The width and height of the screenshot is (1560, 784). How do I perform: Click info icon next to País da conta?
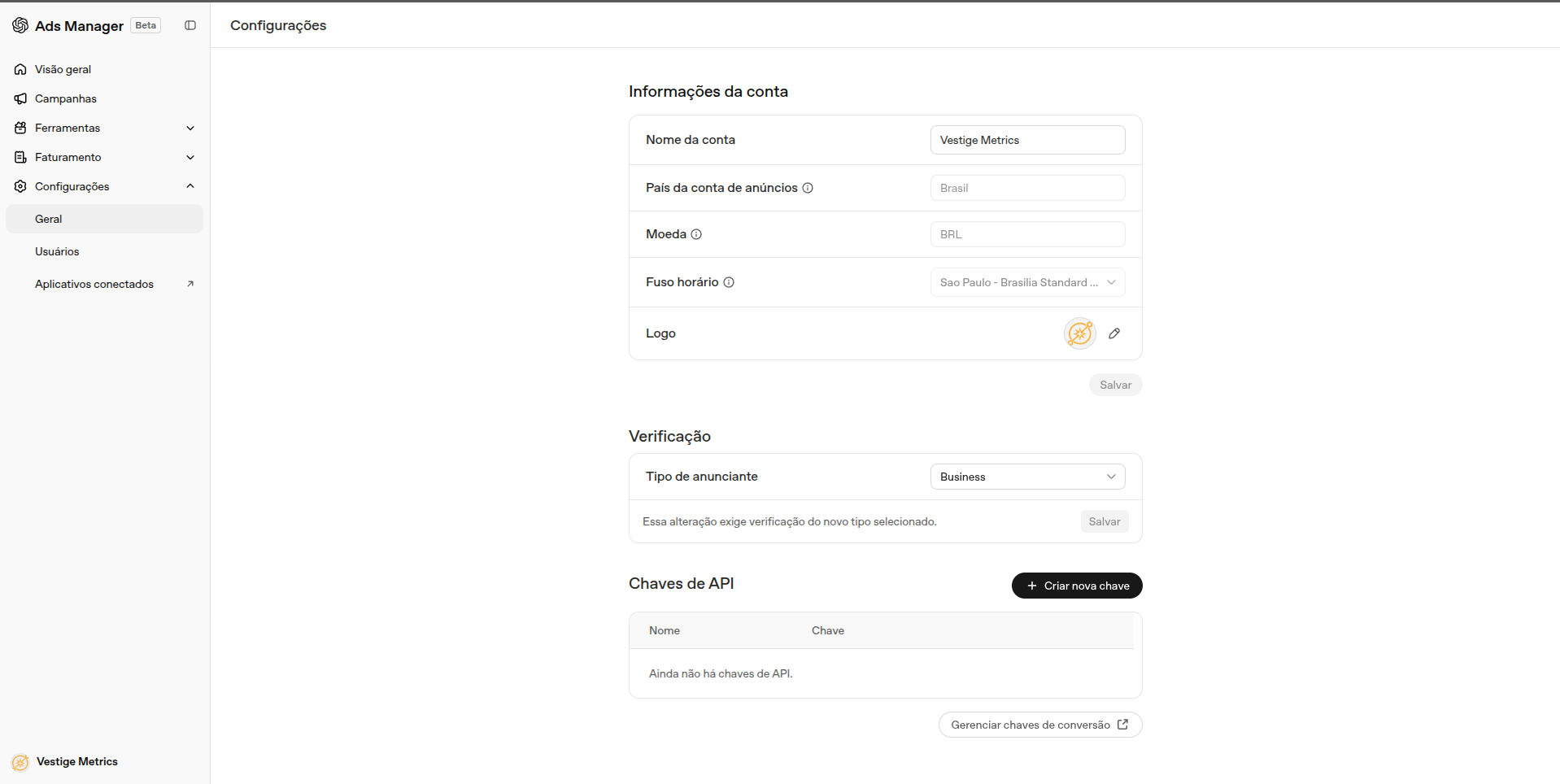pos(808,188)
